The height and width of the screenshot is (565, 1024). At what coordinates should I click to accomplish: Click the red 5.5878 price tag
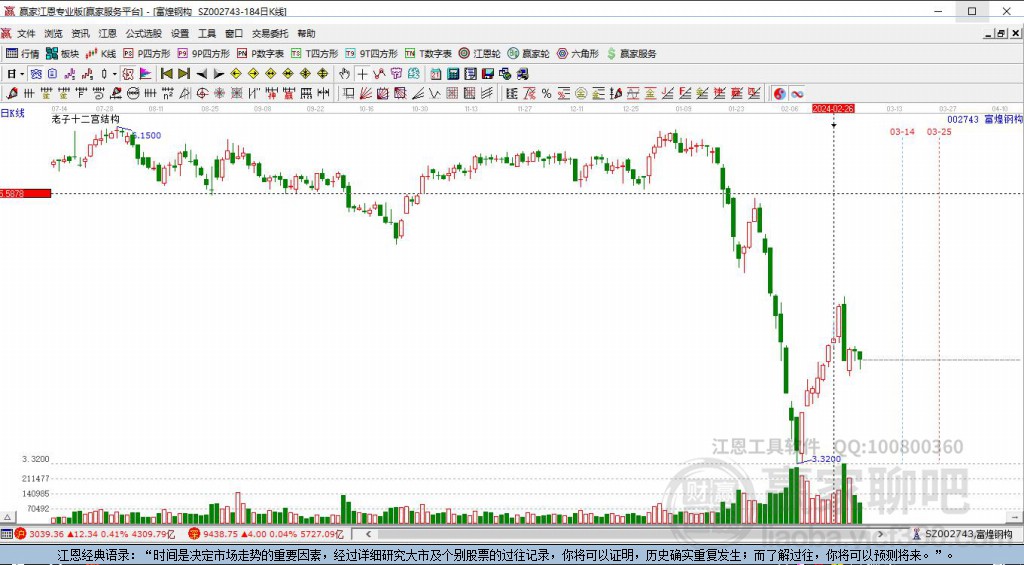click(25, 193)
